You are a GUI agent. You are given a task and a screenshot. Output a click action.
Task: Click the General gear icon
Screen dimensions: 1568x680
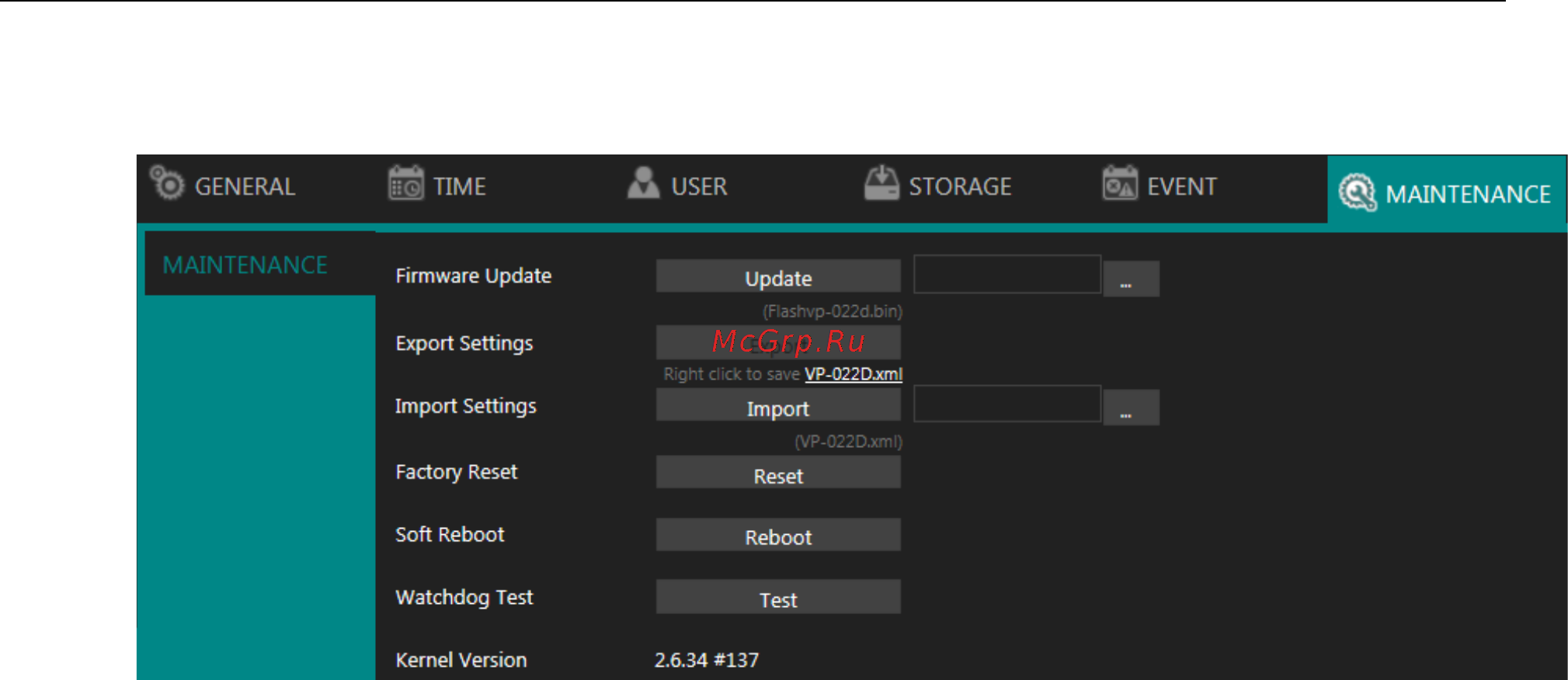(x=167, y=183)
